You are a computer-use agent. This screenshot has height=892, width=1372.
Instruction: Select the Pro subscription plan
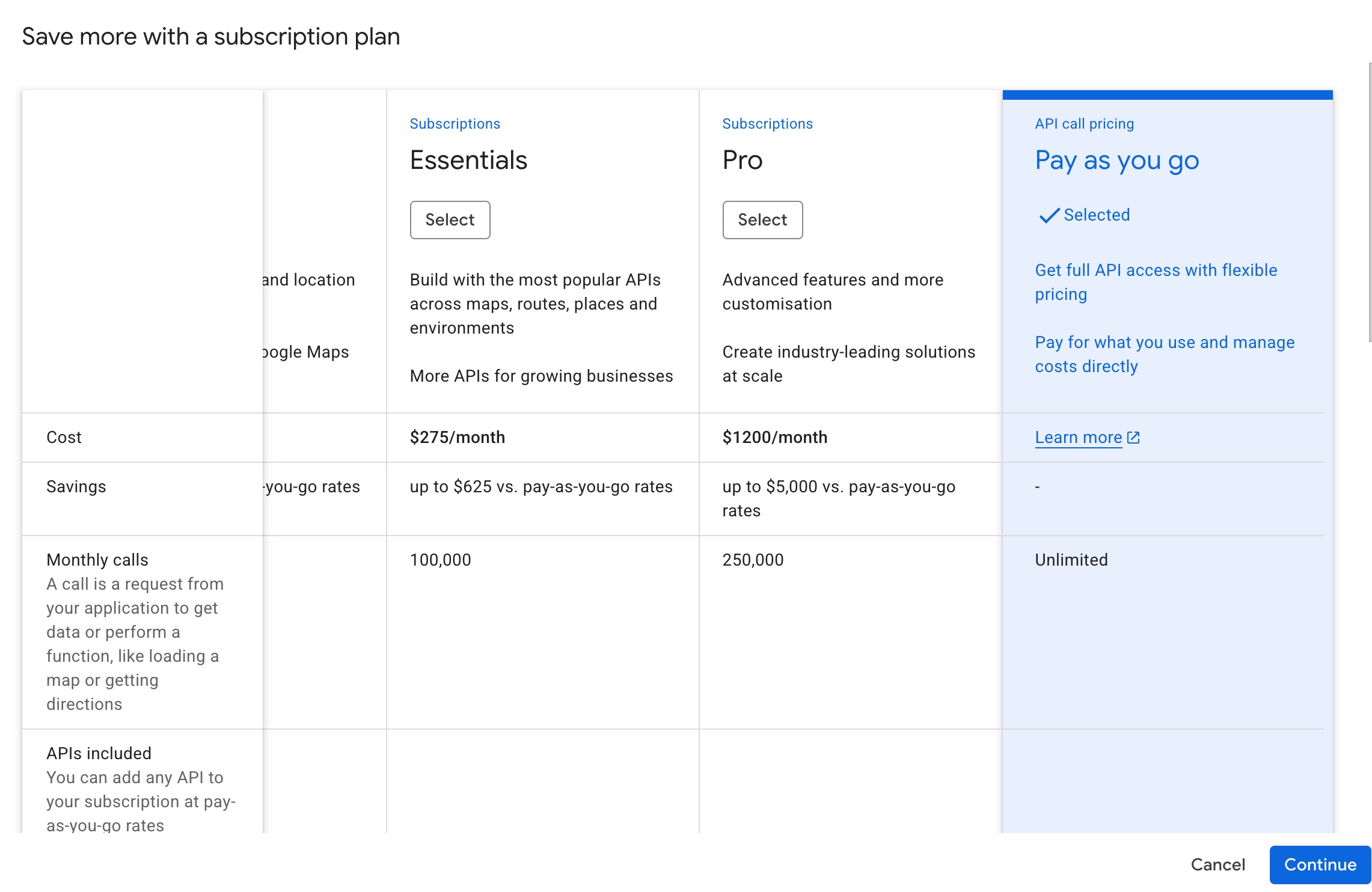[x=762, y=220]
